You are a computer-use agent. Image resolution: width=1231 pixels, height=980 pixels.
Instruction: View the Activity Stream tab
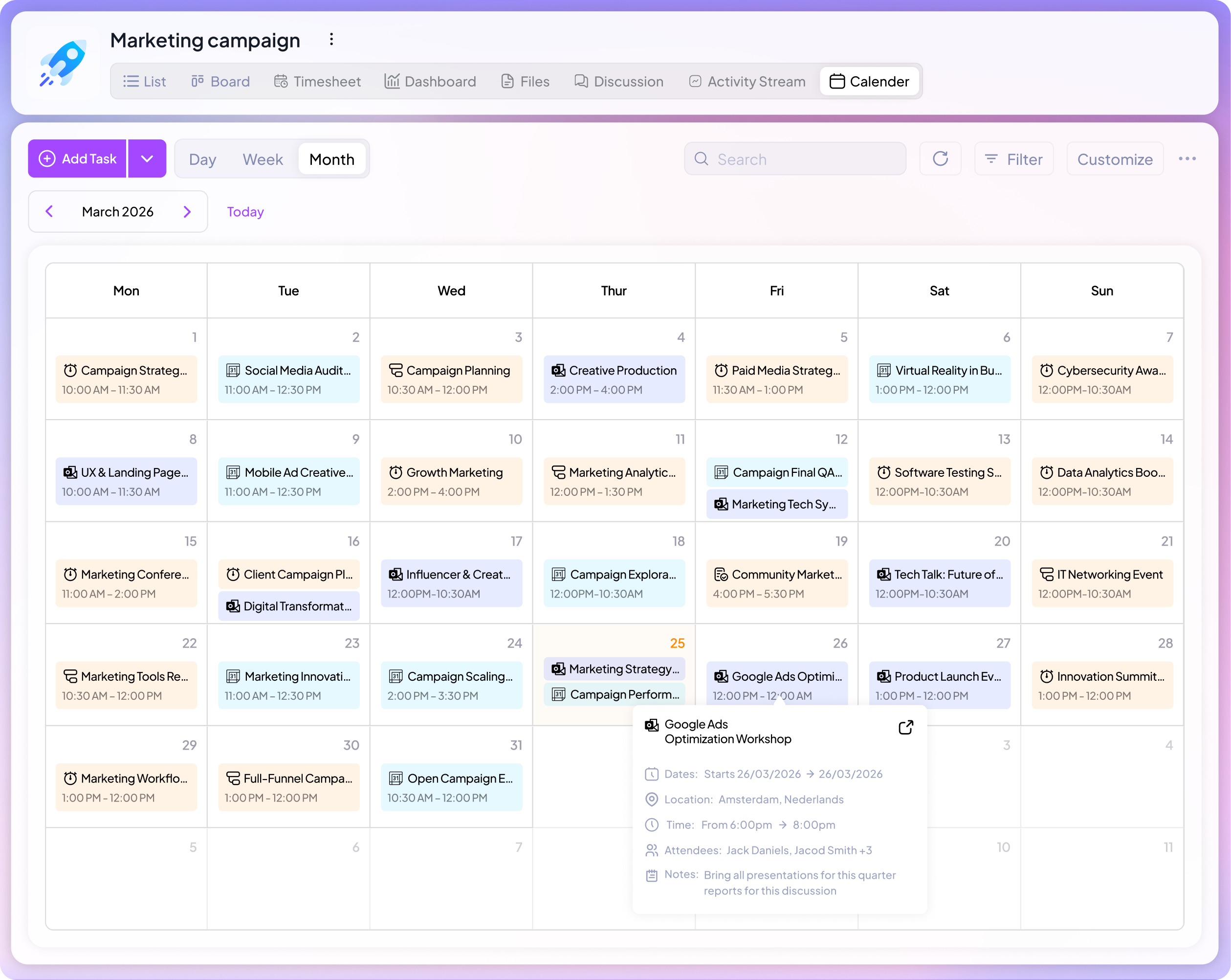pos(747,82)
